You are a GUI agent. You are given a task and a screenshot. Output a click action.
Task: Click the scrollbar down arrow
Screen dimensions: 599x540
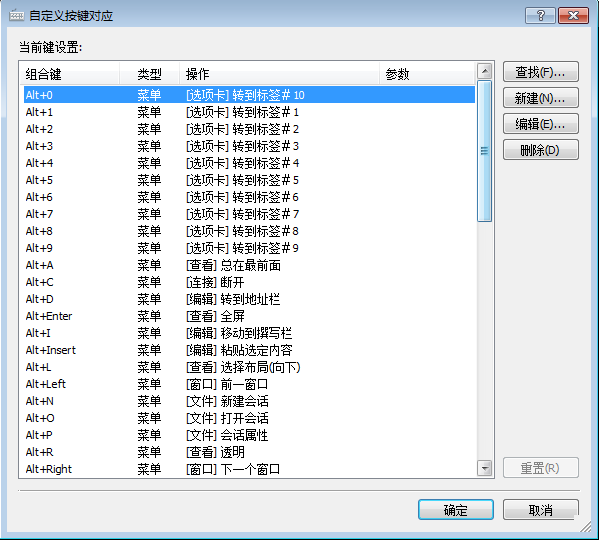tap(484, 468)
